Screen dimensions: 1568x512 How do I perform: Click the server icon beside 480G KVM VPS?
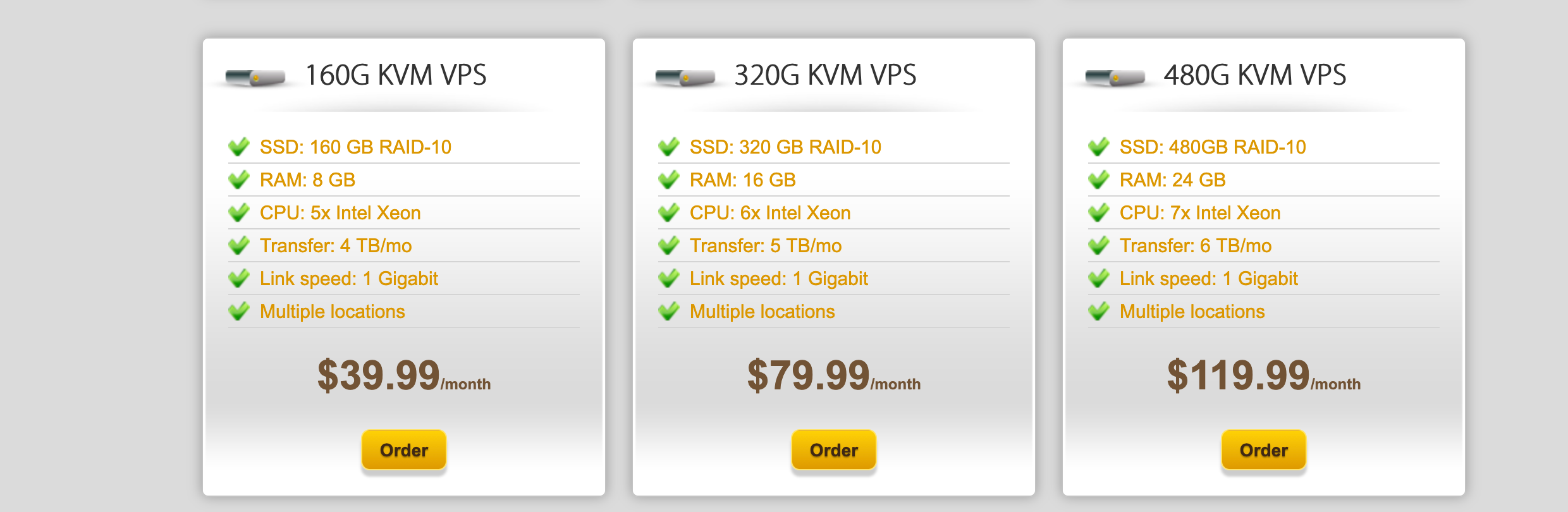(x=1115, y=78)
